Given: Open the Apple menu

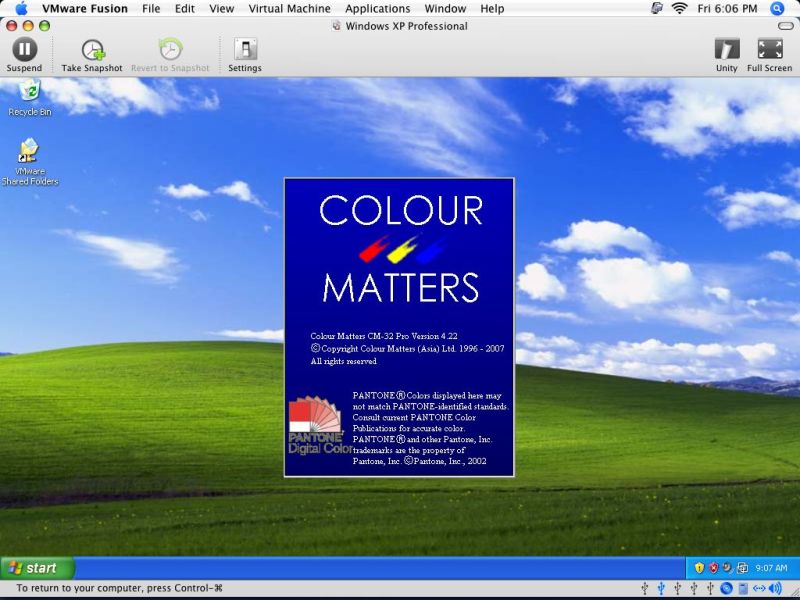Looking at the screenshot, I should click(x=21, y=8).
